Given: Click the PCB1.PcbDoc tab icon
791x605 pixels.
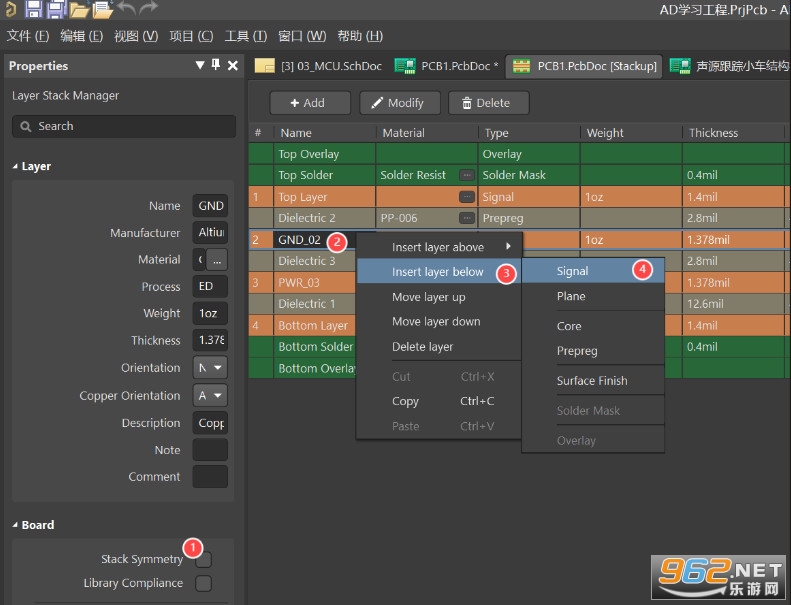Looking at the screenshot, I should click(x=405, y=66).
